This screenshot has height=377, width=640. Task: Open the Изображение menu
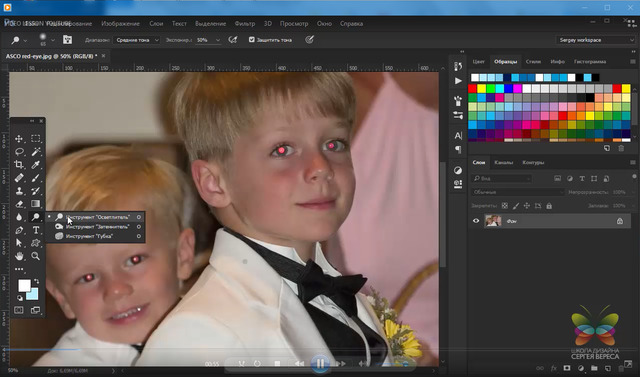tap(120, 24)
